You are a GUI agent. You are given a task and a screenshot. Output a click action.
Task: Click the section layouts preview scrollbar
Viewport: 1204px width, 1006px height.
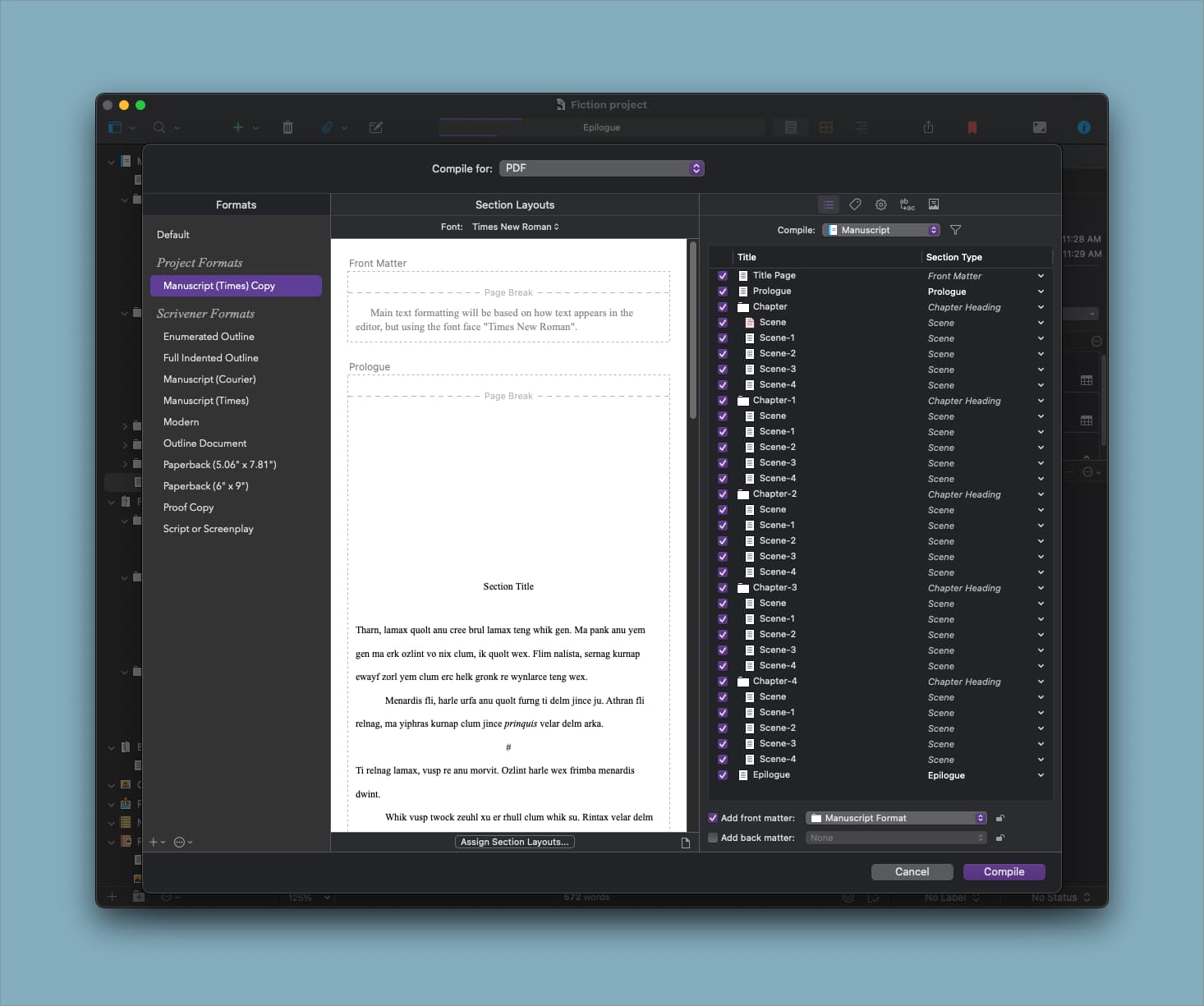pyautogui.click(x=693, y=328)
